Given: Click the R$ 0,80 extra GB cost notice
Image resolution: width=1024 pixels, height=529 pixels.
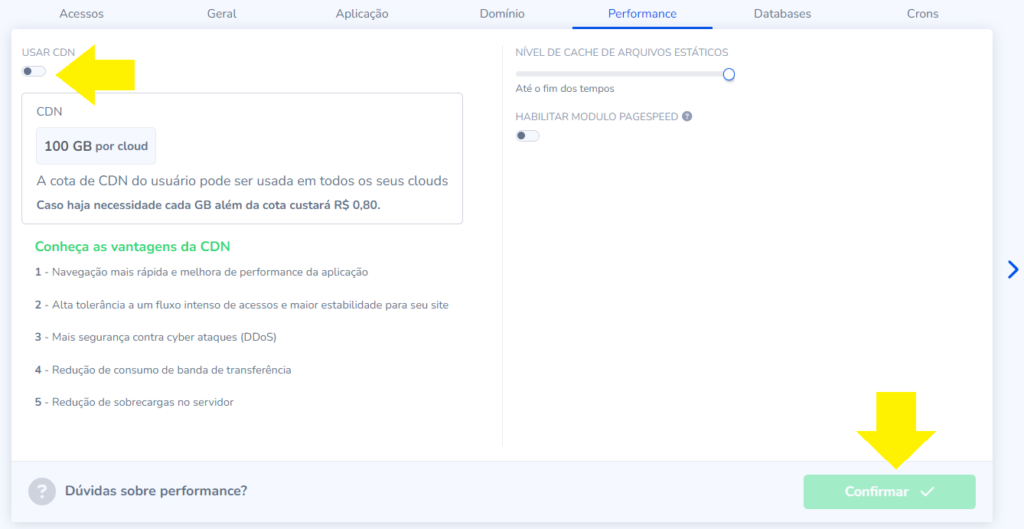Looking at the screenshot, I should [208, 204].
